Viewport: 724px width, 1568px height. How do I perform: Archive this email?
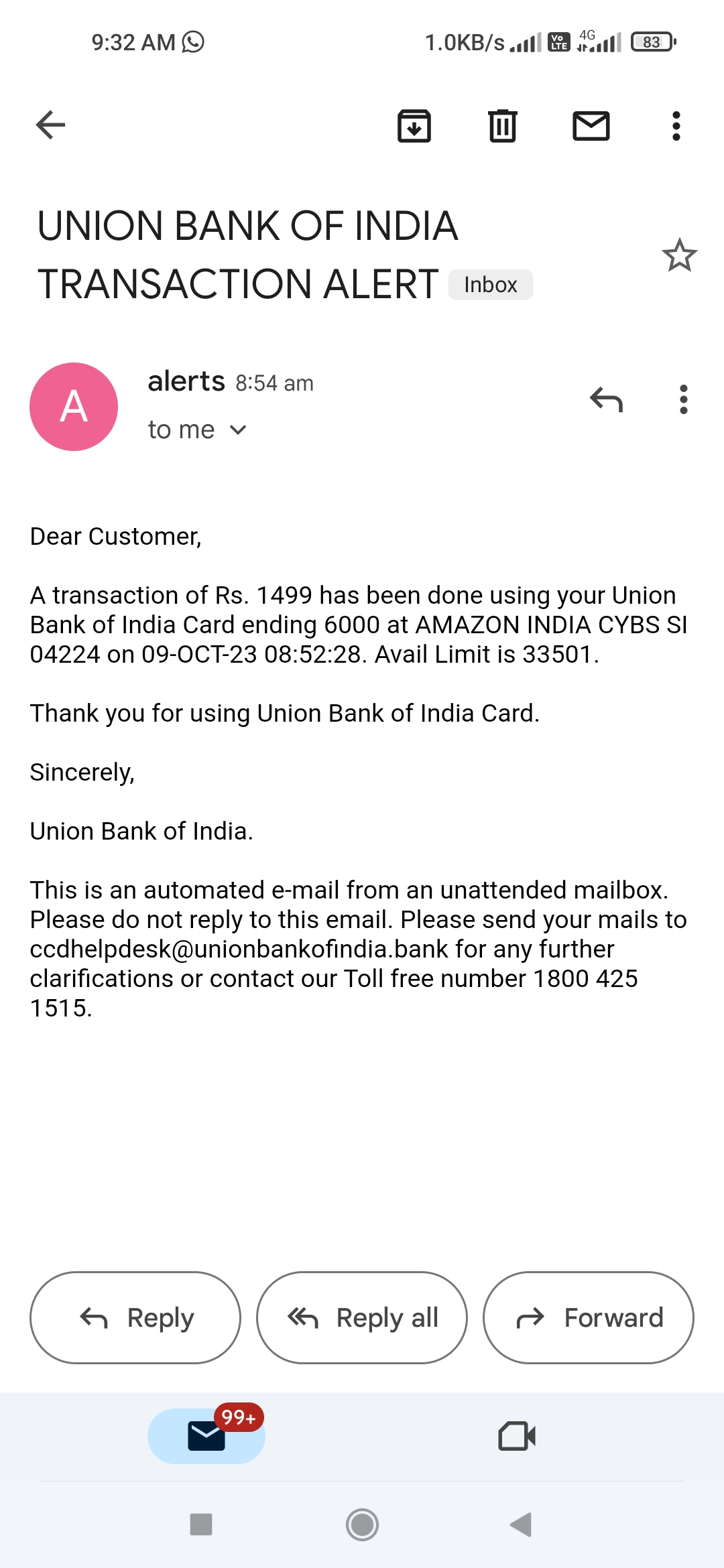click(414, 125)
